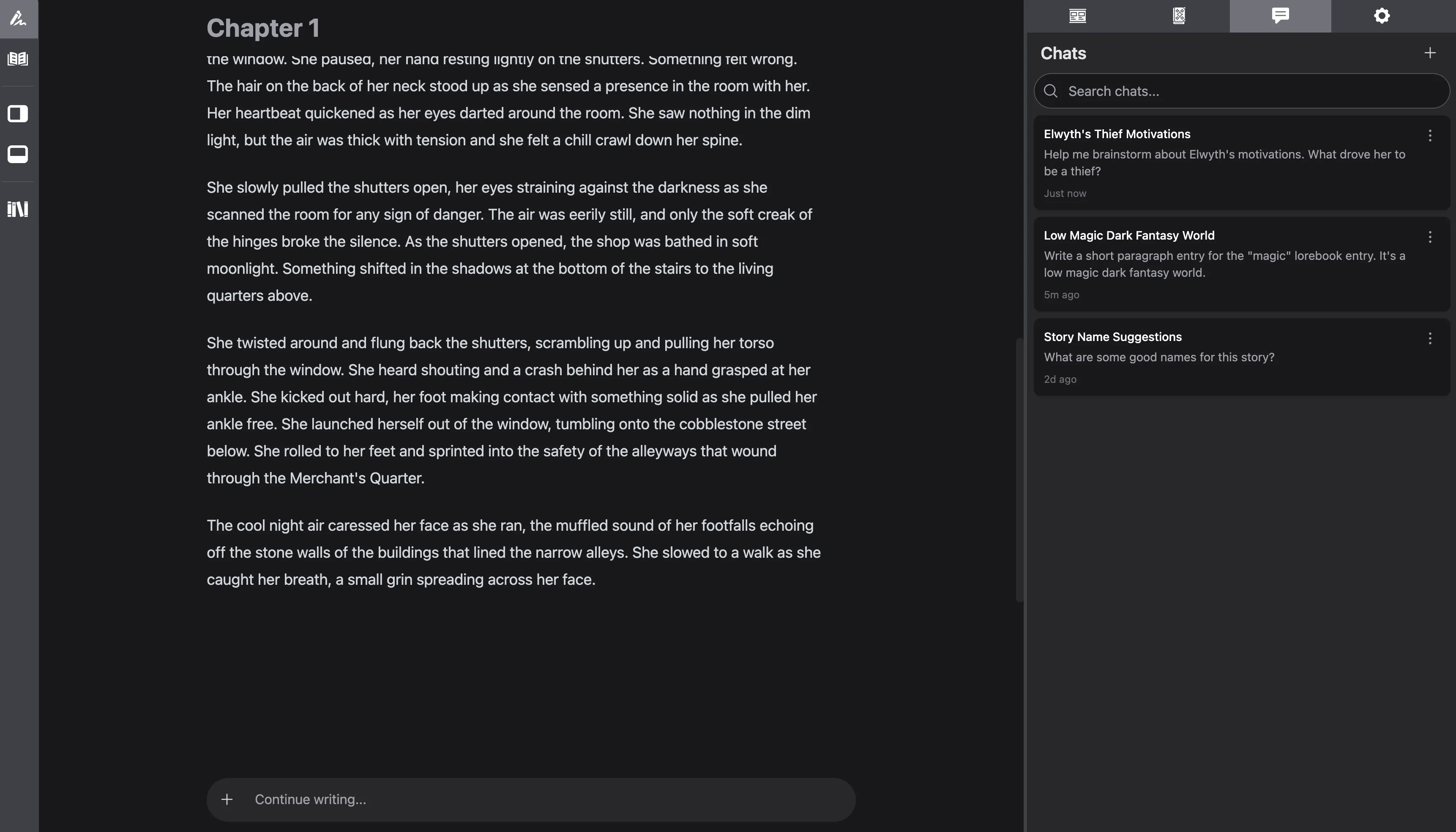Open the book reading view icon
The image size is (1456, 832).
[x=18, y=59]
